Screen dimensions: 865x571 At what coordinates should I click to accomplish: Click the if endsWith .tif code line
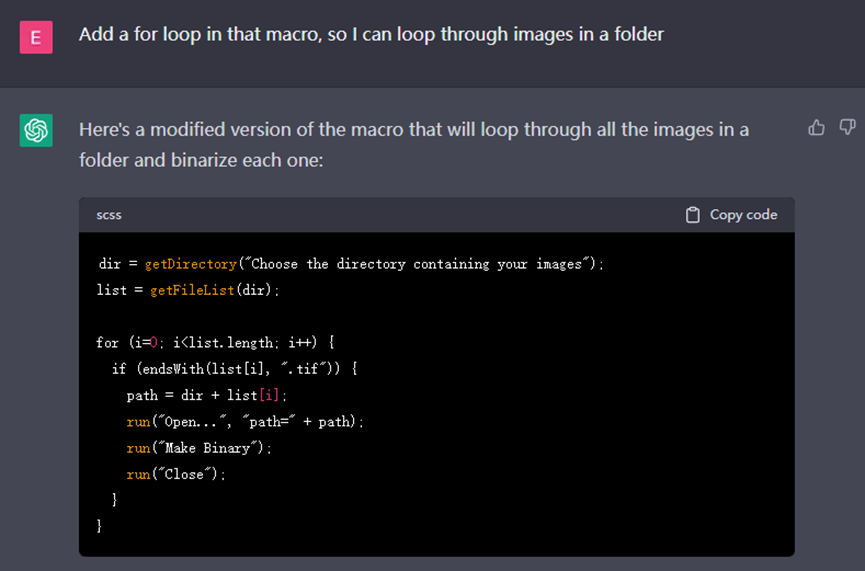[x=235, y=369]
